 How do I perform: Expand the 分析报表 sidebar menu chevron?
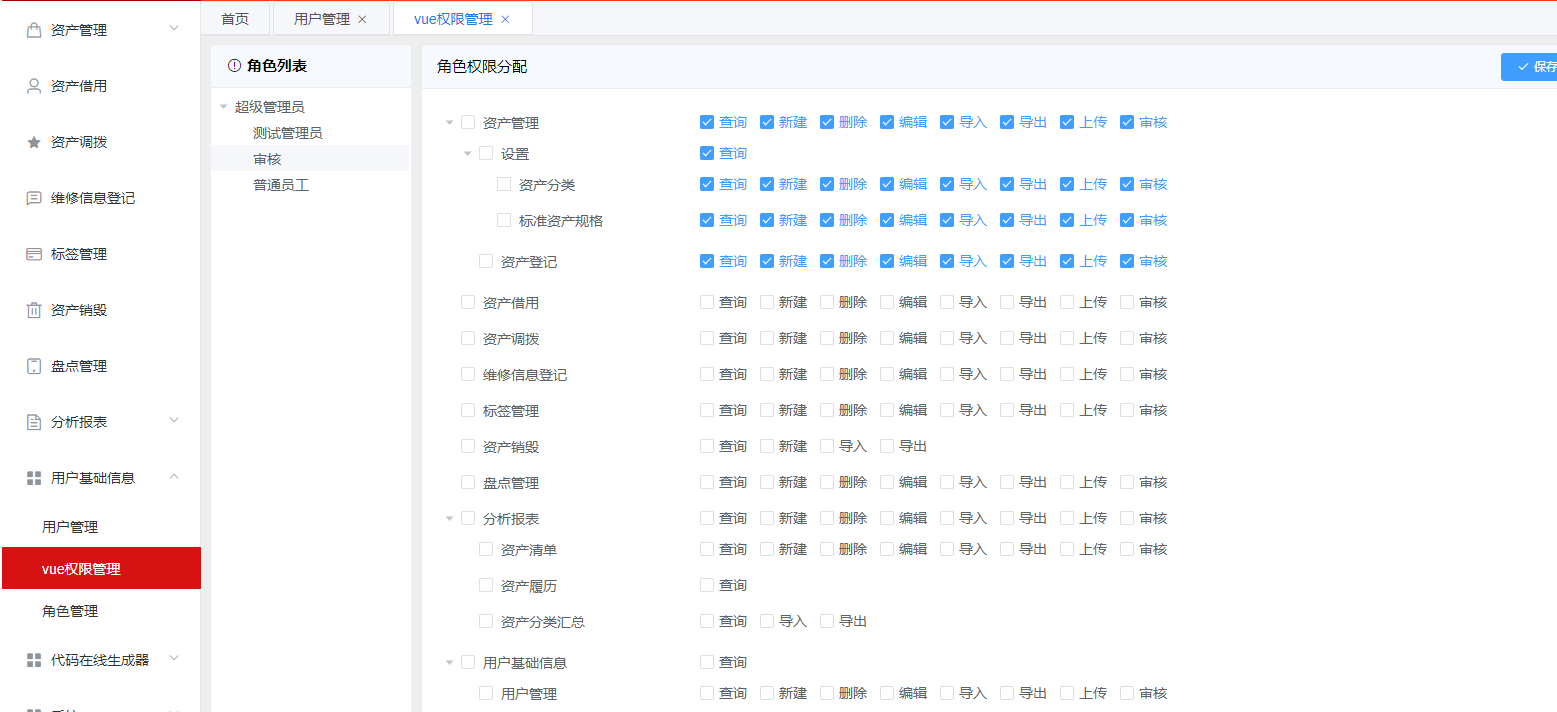click(x=174, y=421)
